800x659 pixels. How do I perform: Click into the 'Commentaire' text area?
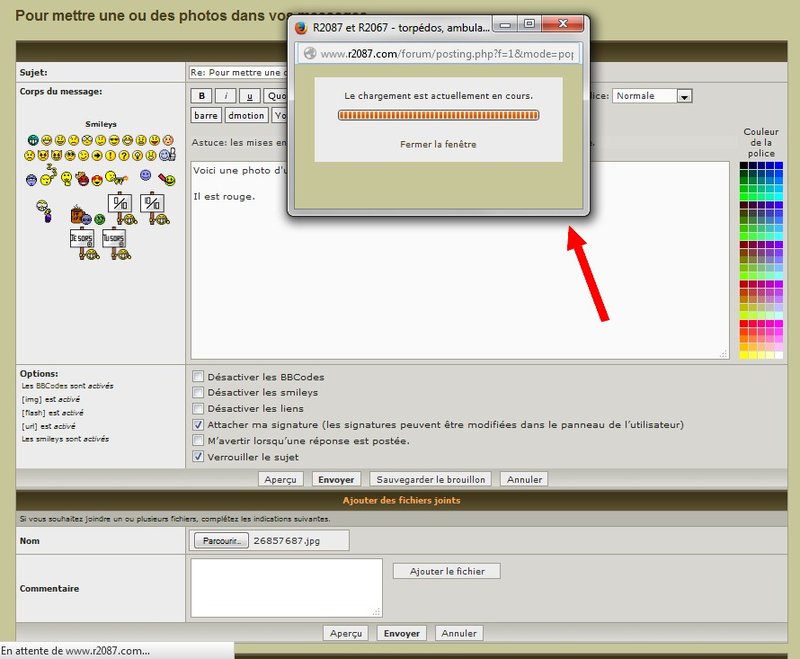[x=286, y=587]
